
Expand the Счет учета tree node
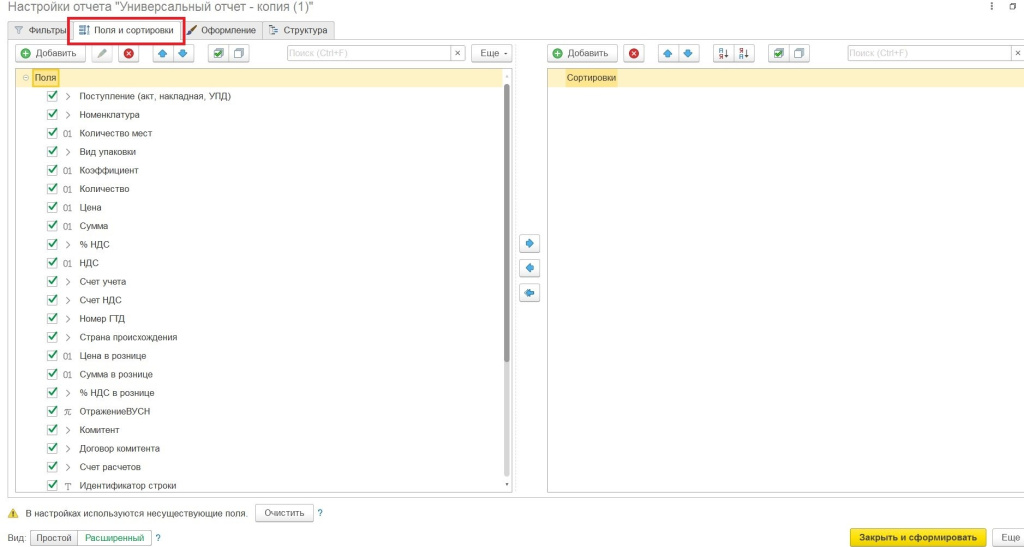[x=68, y=282]
